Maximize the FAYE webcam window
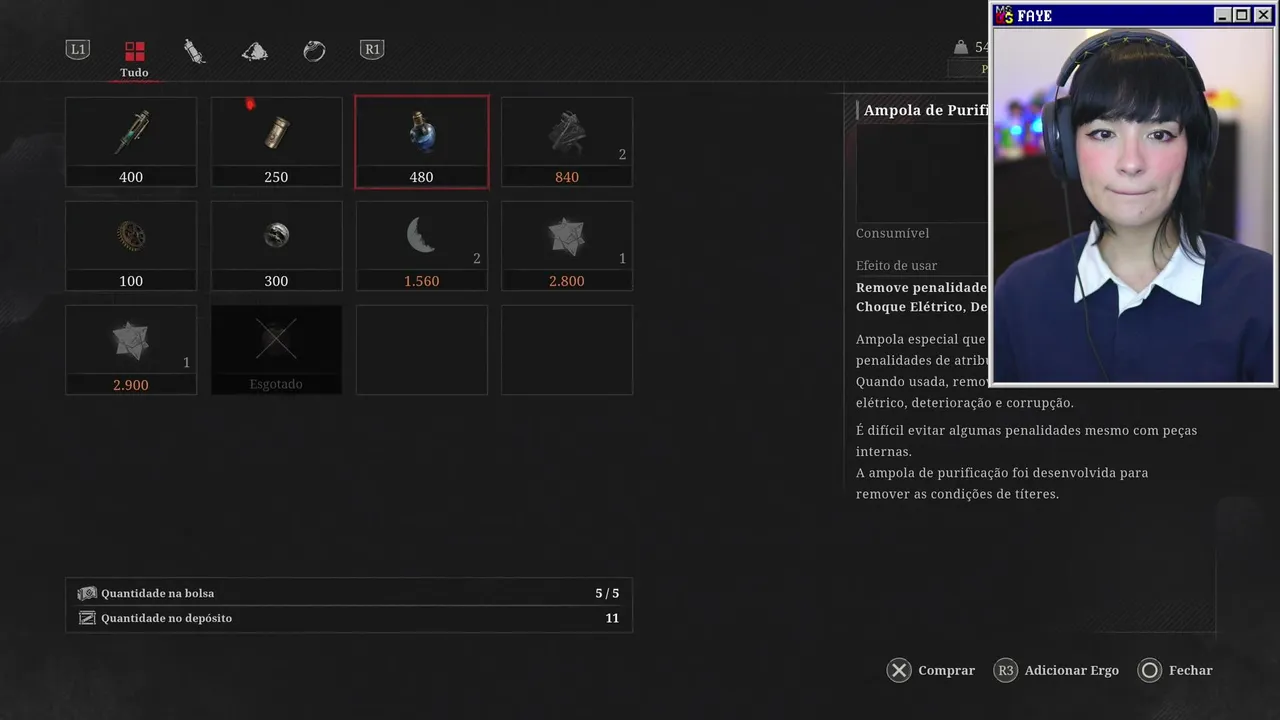Viewport: 1280px width, 720px height. tap(1241, 15)
